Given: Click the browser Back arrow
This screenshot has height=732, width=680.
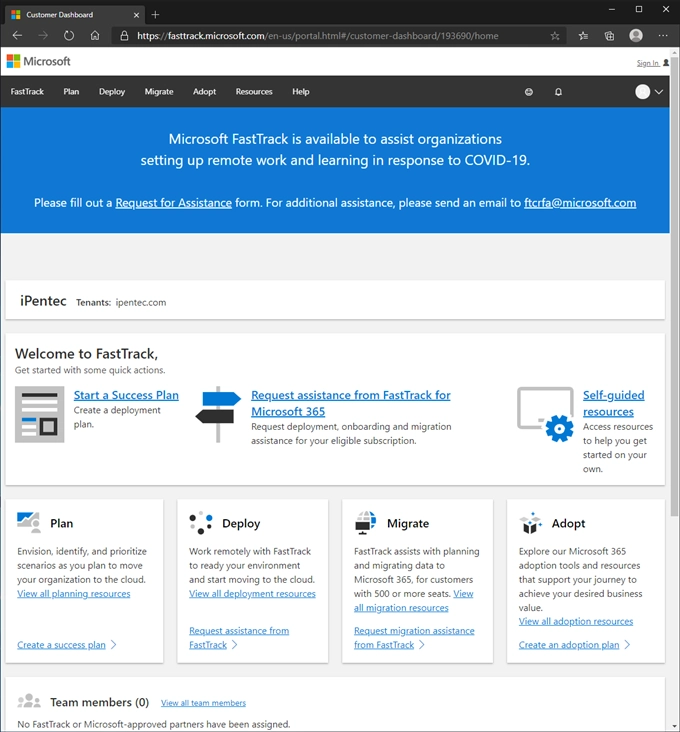Looking at the screenshot, I should point(17,35).
